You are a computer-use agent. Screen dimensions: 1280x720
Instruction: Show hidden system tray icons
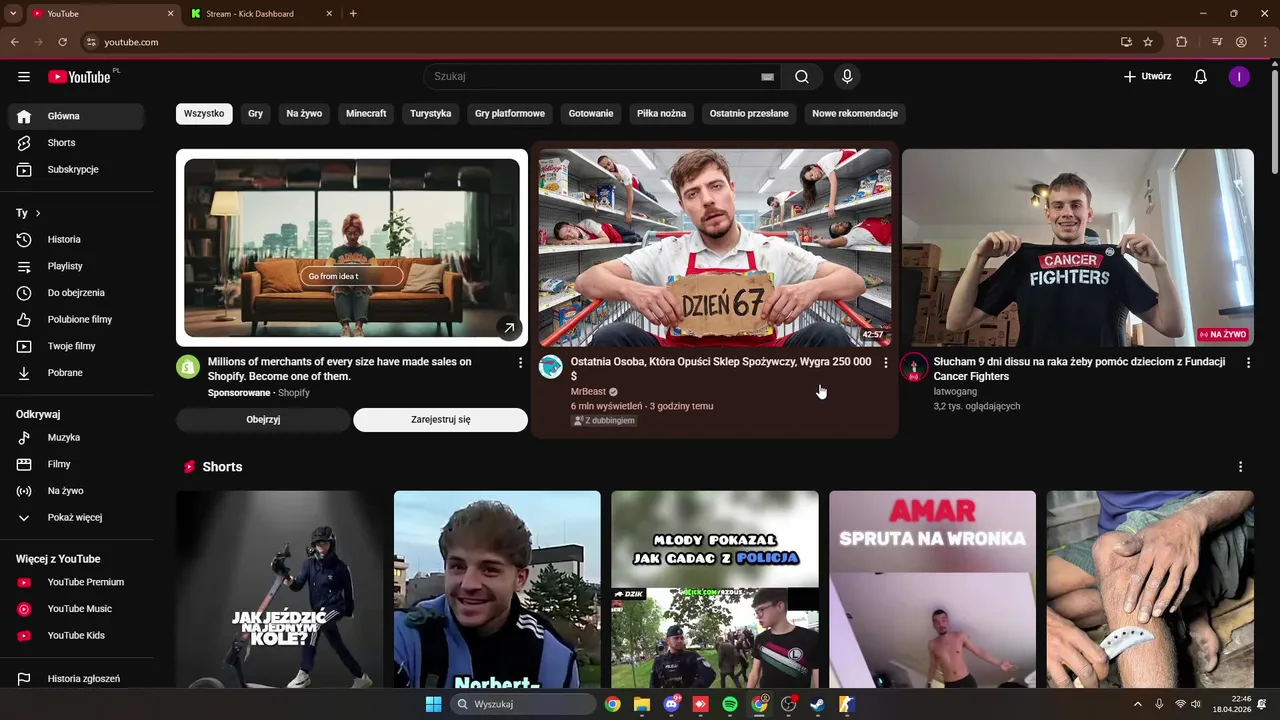click(1137, 704)
